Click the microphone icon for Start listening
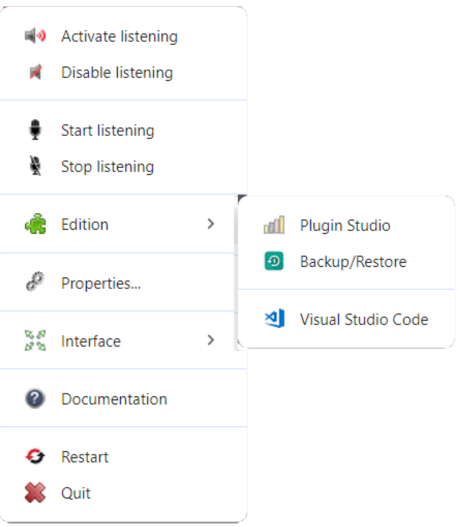This screenshot has height=527, width=459. [x=35, y=130]
